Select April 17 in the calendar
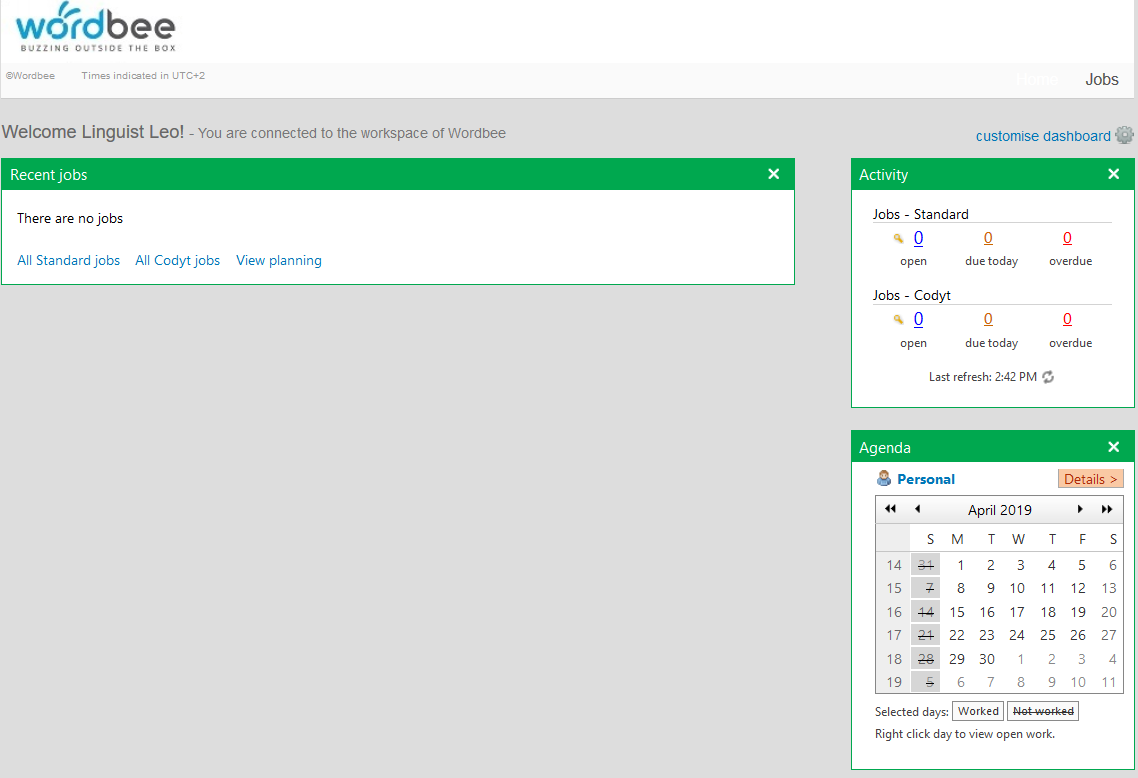Viewport: 1138px width, 778px height. [x=1017, y=612]
